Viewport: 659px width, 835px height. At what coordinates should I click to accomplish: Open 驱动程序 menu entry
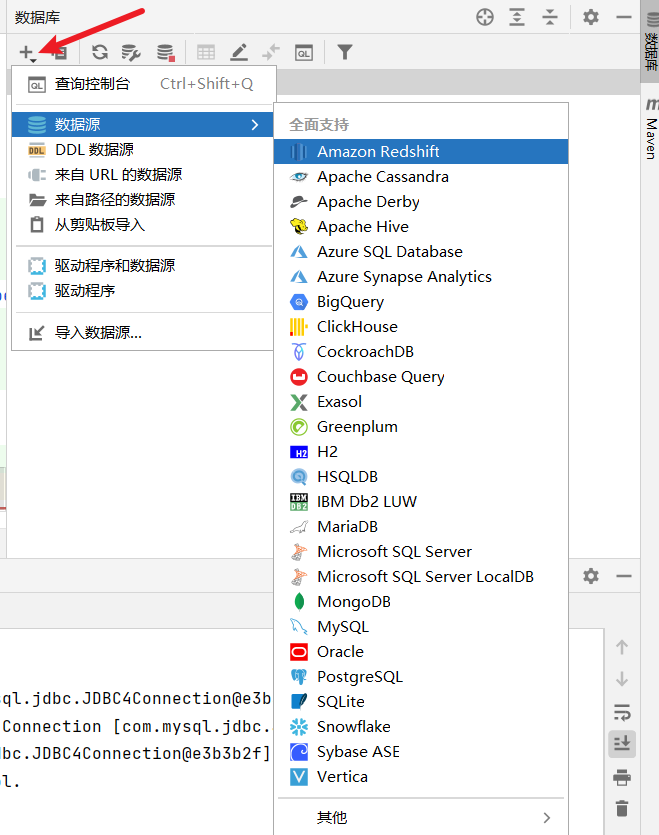pyautogui.click(x=144, y=291)
